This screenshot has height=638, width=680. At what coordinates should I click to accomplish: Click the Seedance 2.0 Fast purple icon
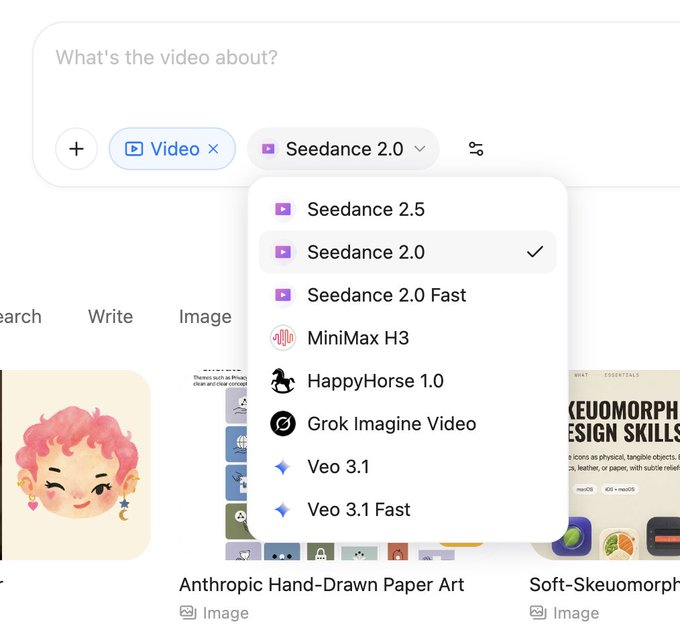(x=283, y=295)
